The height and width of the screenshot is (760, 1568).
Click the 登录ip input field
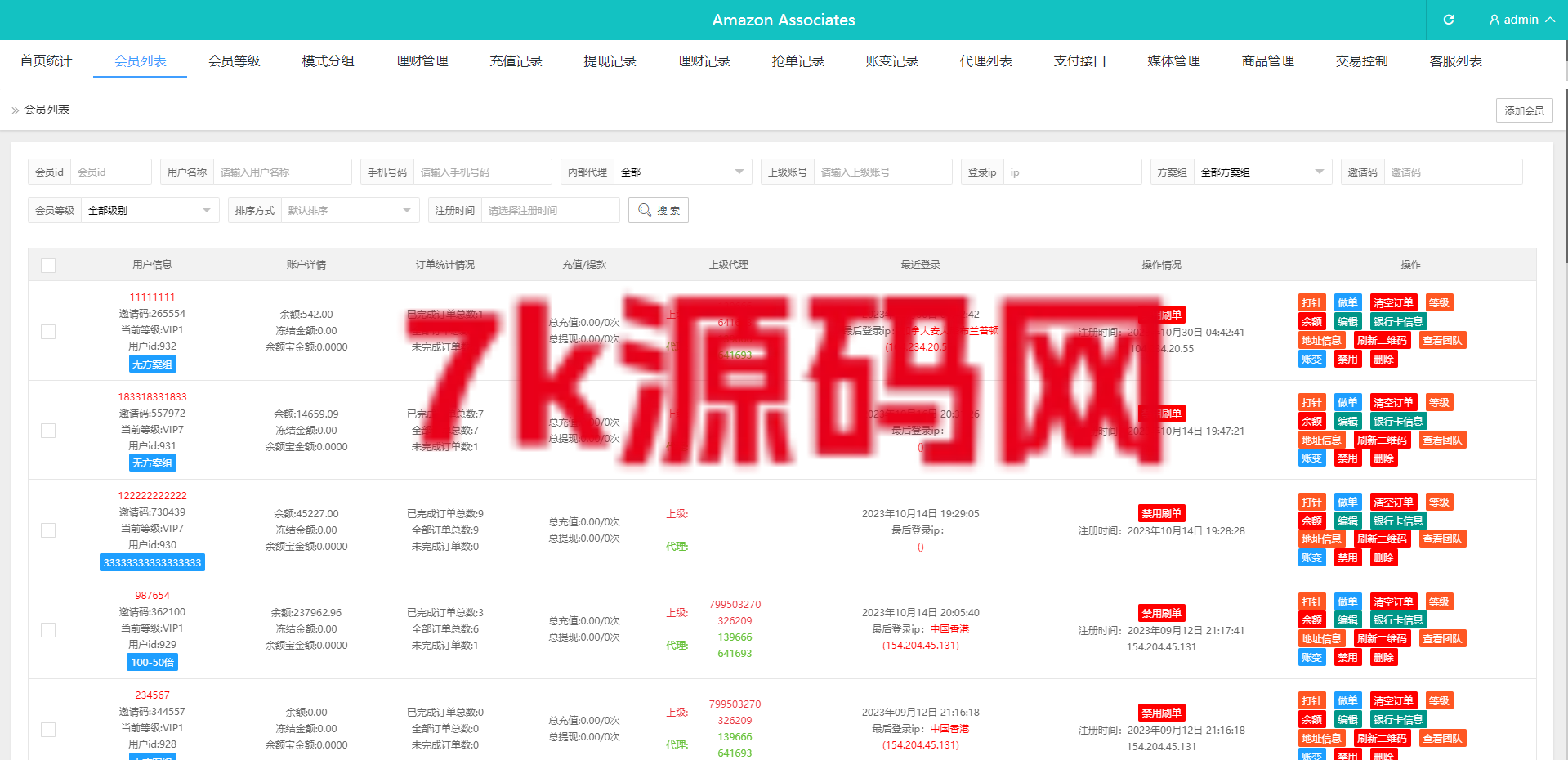(1073, 172)
